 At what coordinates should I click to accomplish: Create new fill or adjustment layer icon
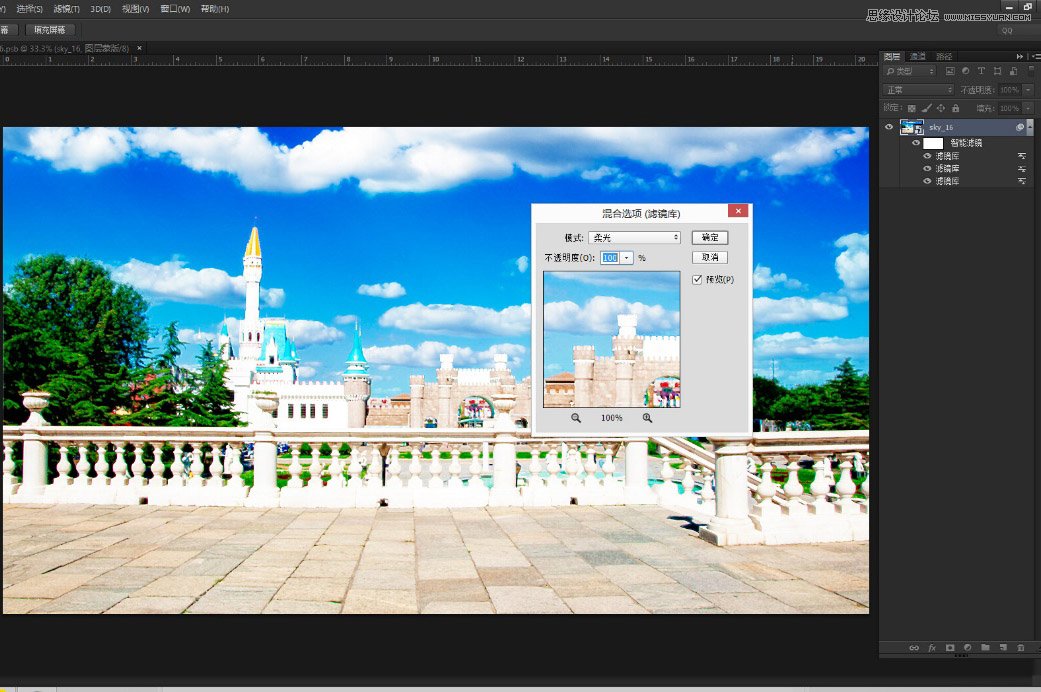(x=967, y=648)
